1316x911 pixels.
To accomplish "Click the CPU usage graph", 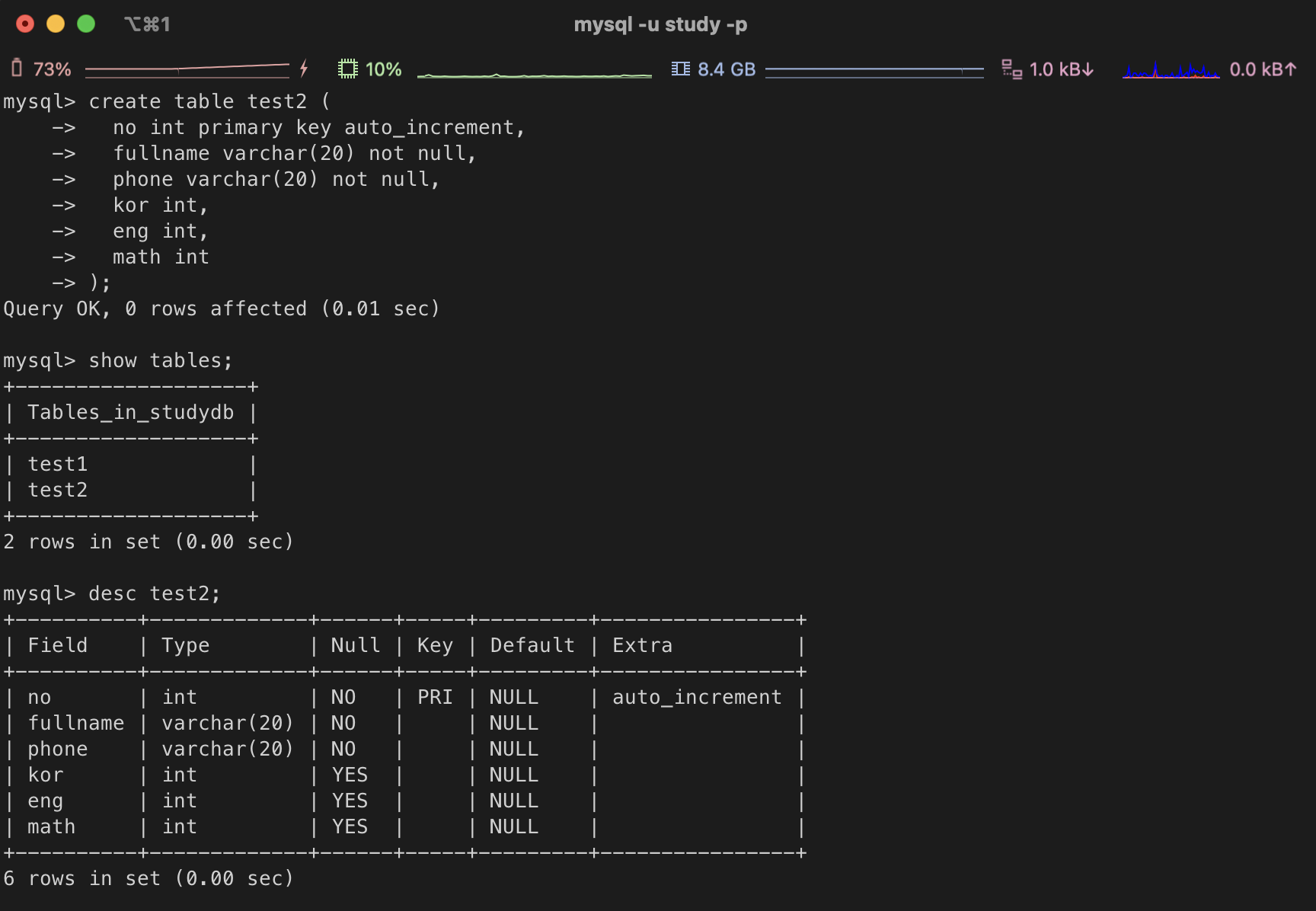I will tap(535, 73).
